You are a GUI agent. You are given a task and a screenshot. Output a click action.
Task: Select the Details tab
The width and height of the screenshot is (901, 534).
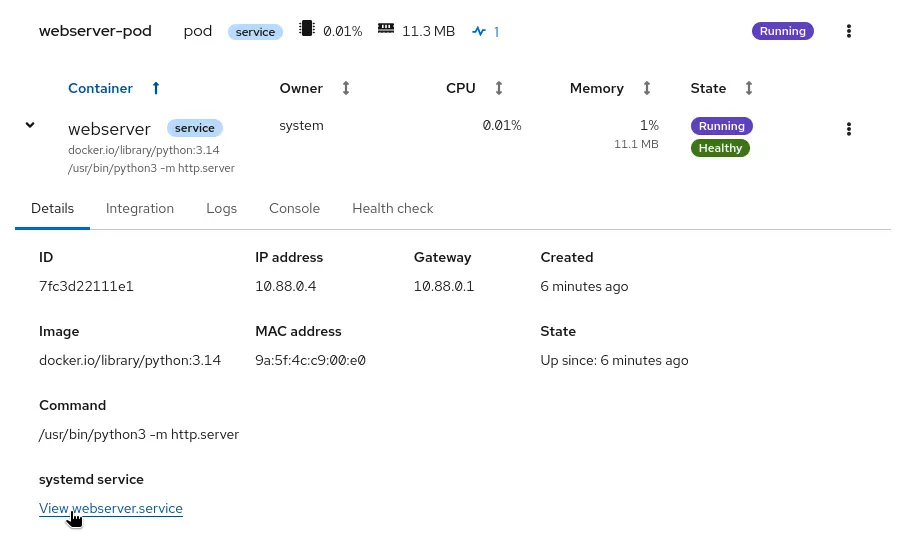pyautogui.click(x=52, y=209)
